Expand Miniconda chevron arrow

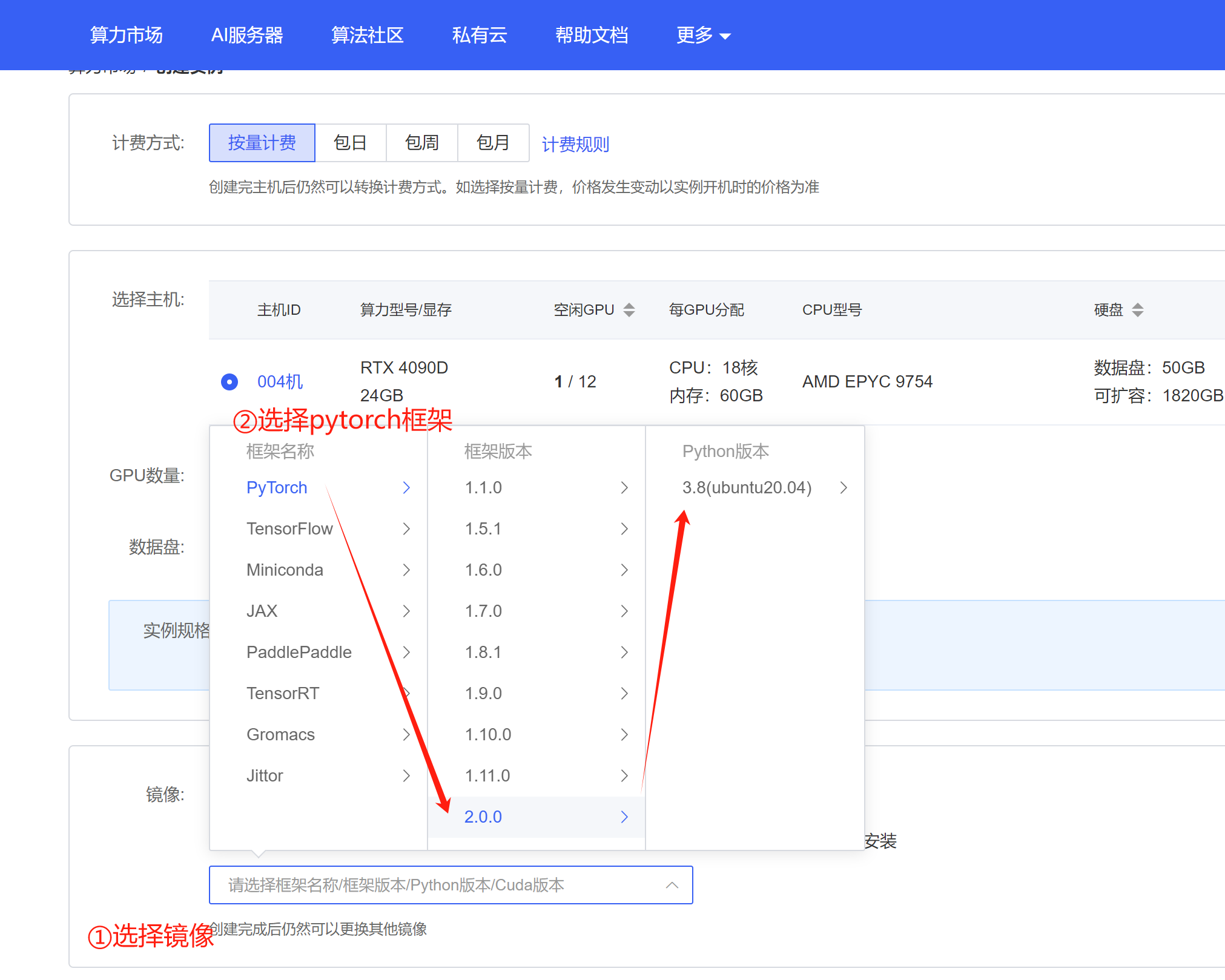click(406, 570)
